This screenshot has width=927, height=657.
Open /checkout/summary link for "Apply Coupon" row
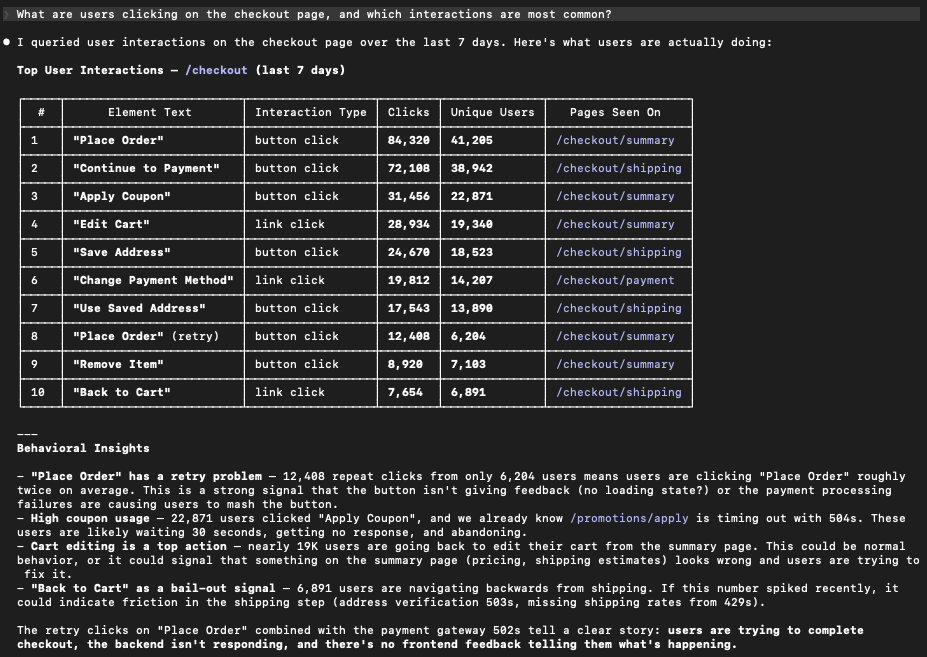615,196
